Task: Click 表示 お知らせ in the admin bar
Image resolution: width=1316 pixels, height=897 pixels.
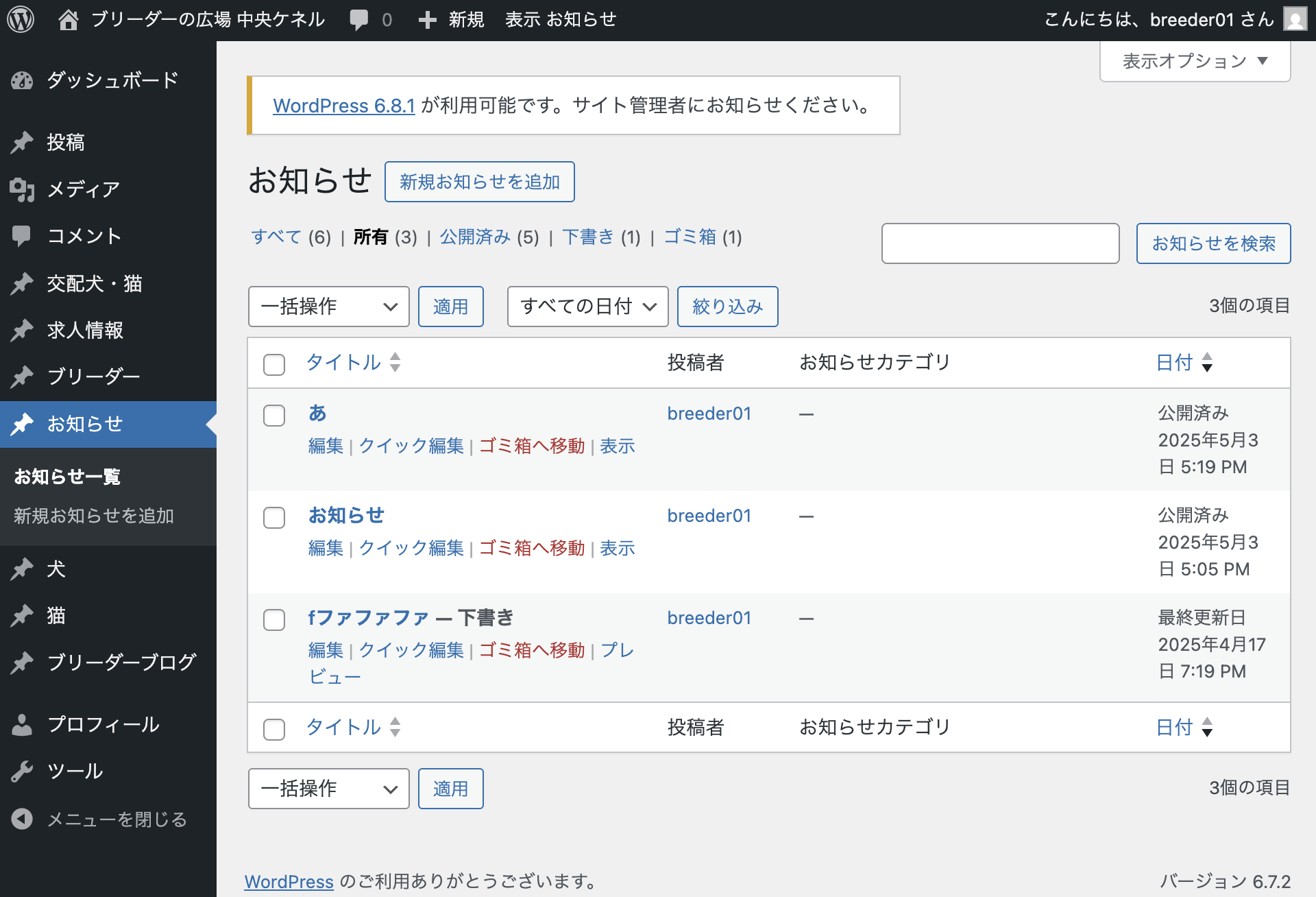Action: [561, 19]
